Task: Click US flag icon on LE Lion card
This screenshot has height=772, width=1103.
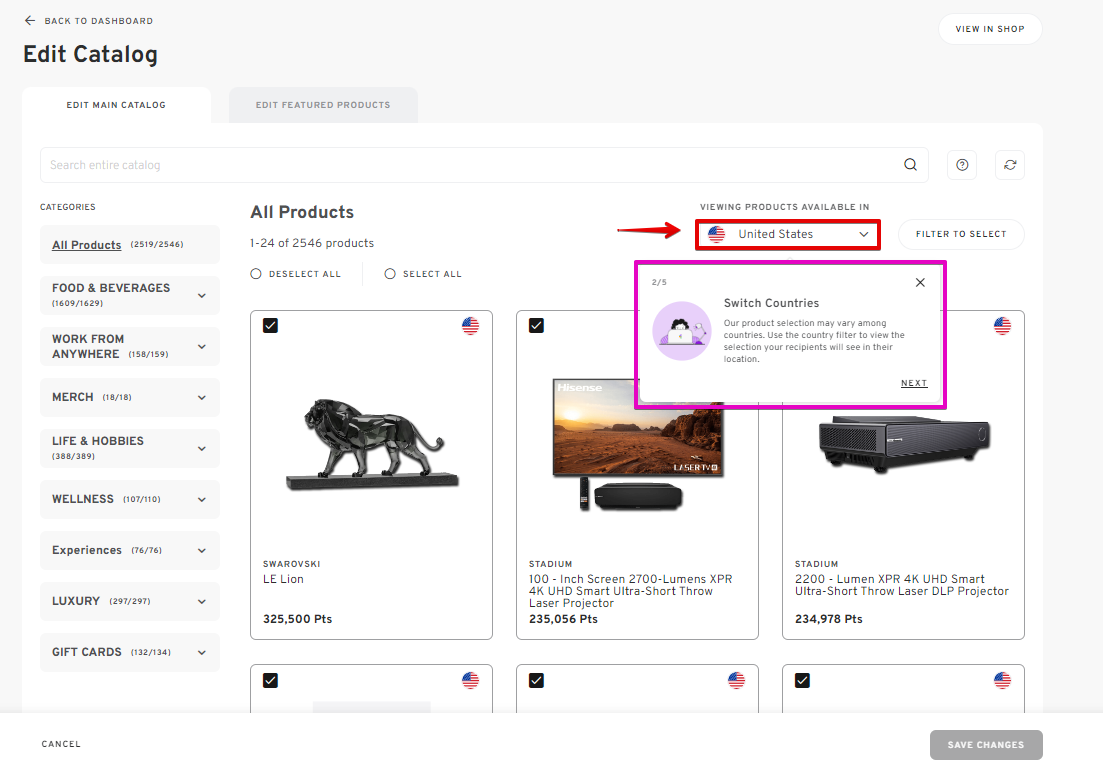Action: [471, 326]
